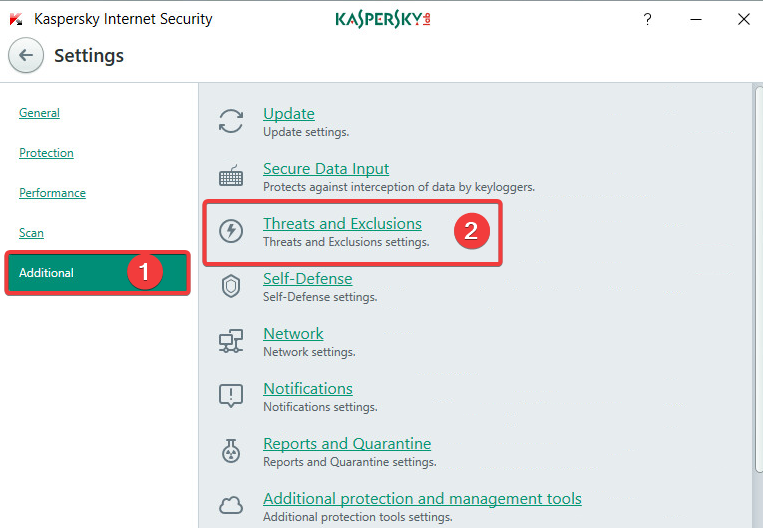
Task: Open the Threats and Exclusions link
Action: coord(342,224)
